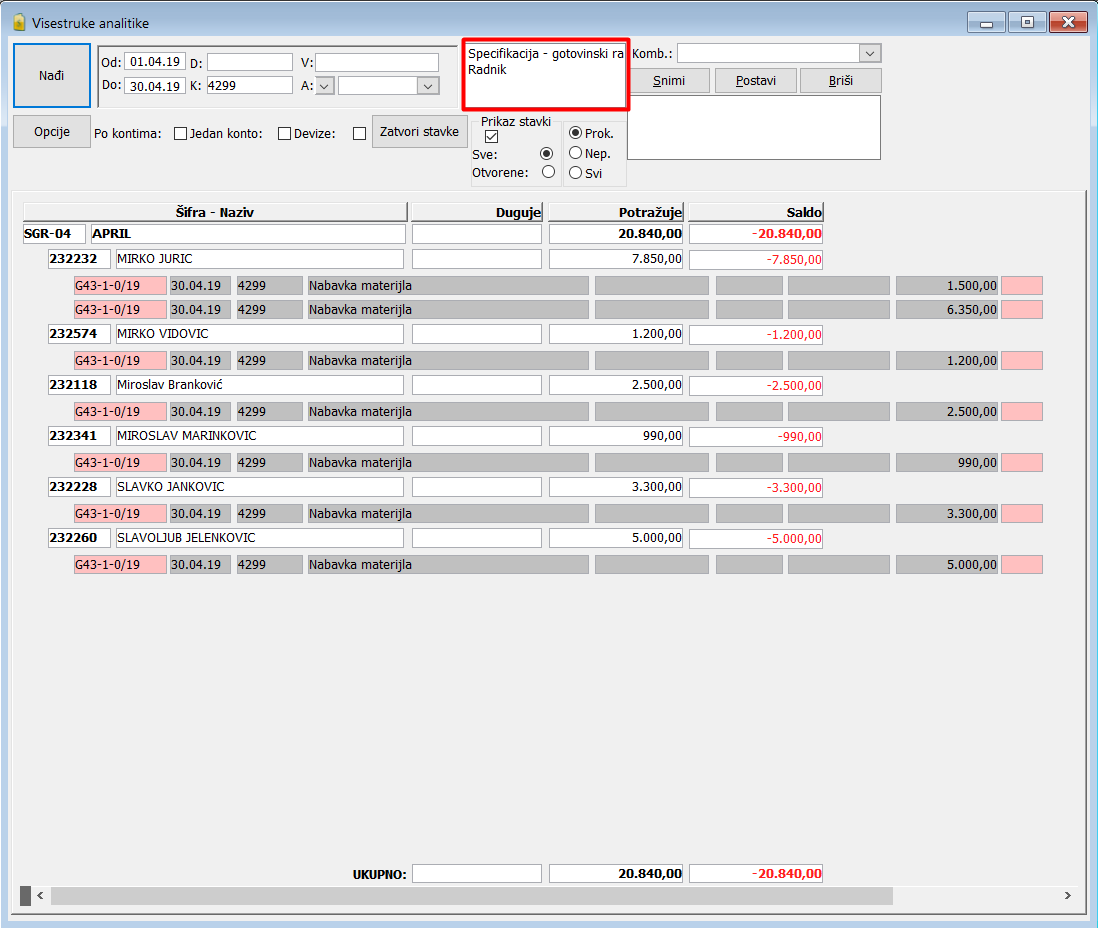The image size is (1098, 928).
Task: Click the Snimi button
Action: pos(669,81)
